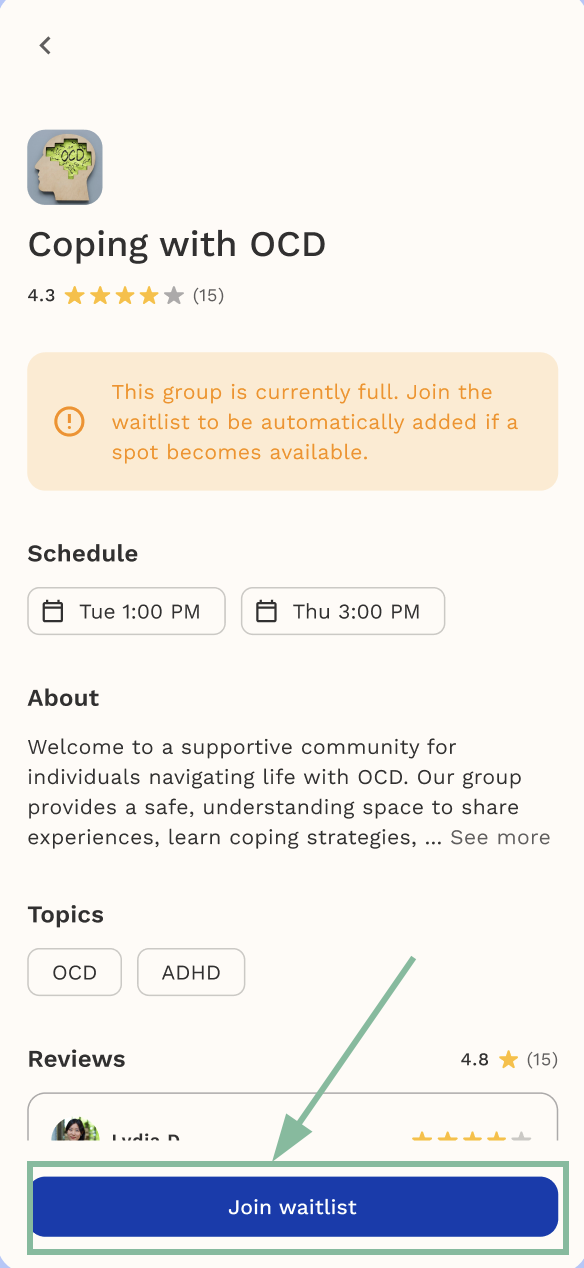The height and width of the screenshot is (1268, 584).
Task: Open the (15) rating count beside the title stars
Action: point(208,295)
